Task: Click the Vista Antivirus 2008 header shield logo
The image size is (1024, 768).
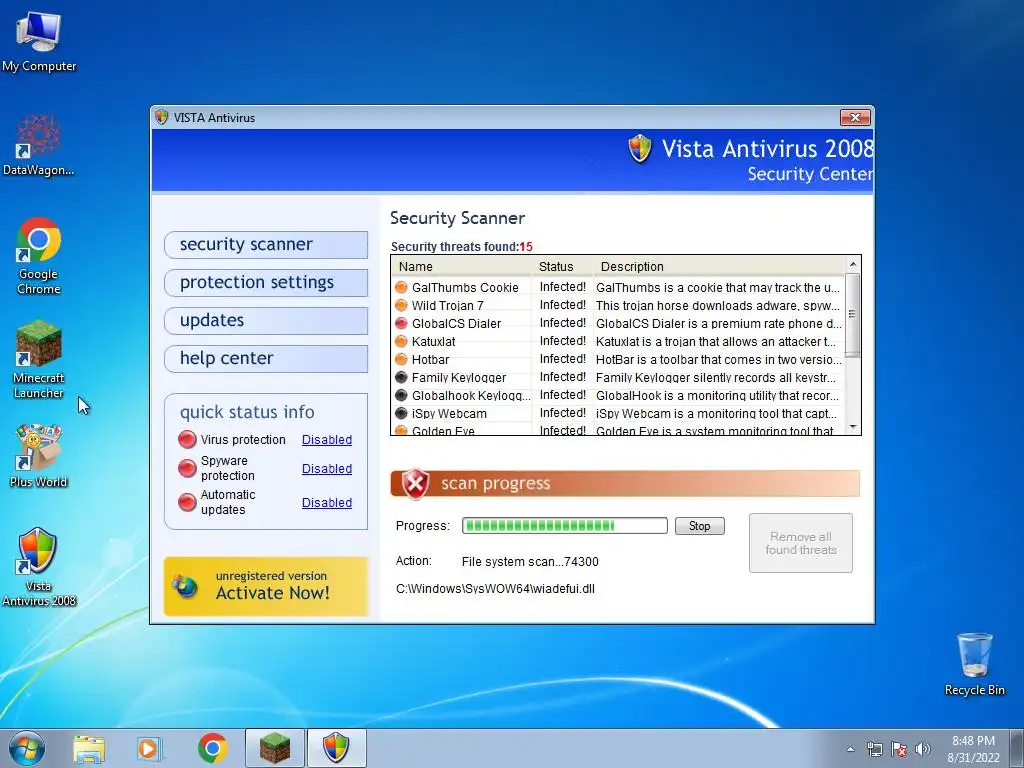Action: pos(639,148)
